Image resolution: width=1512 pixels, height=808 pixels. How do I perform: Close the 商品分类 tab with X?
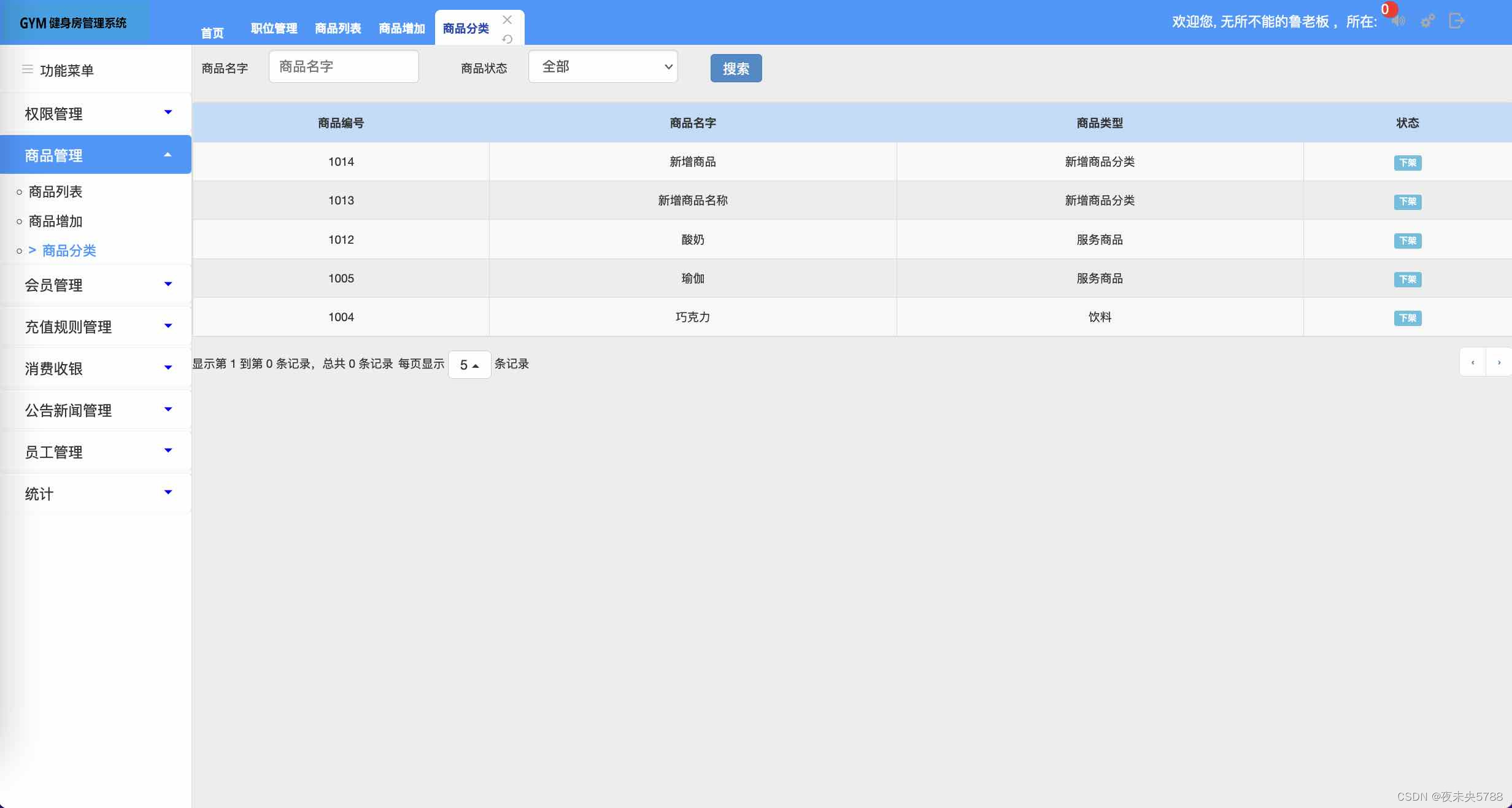point(507,20)
